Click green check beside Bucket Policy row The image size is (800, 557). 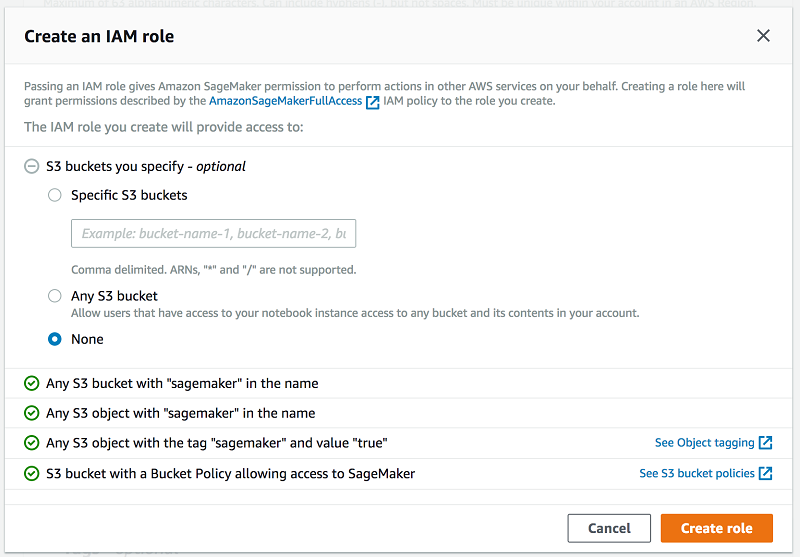32,473
